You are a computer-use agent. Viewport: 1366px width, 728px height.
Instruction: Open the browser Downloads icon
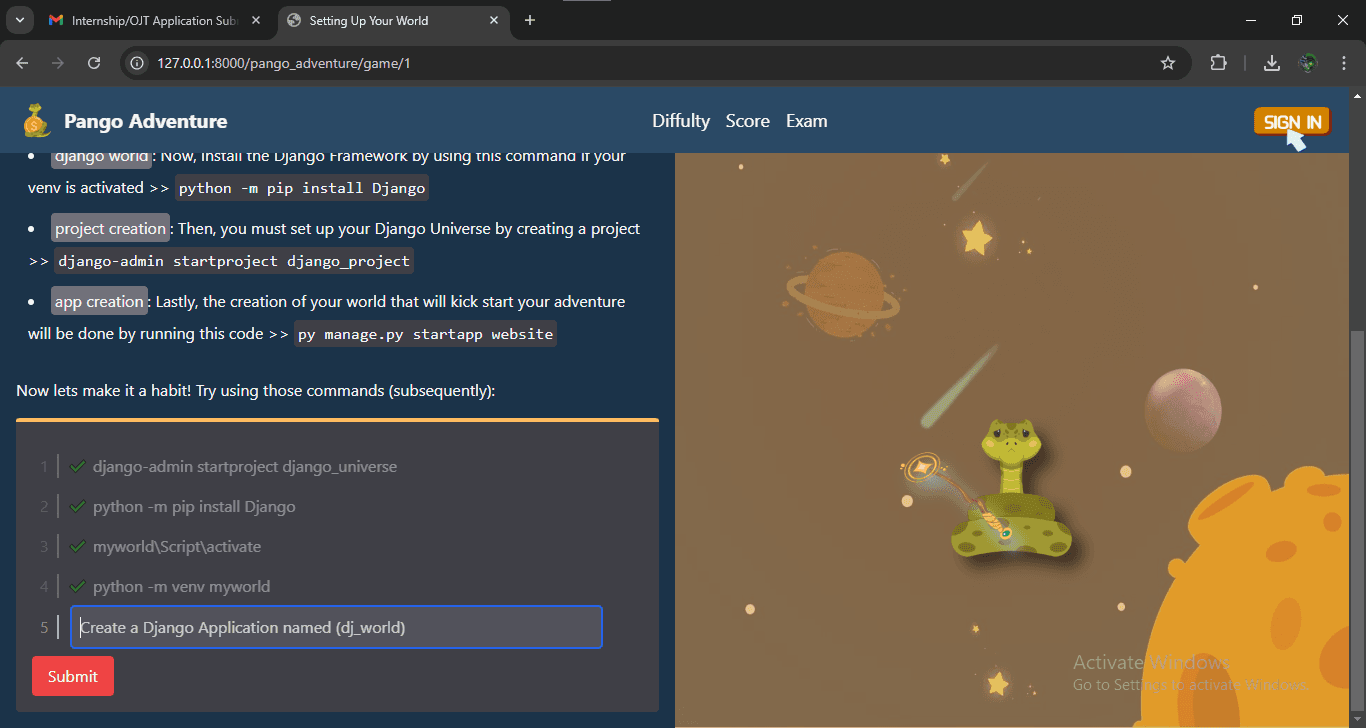pos(1271,63)
